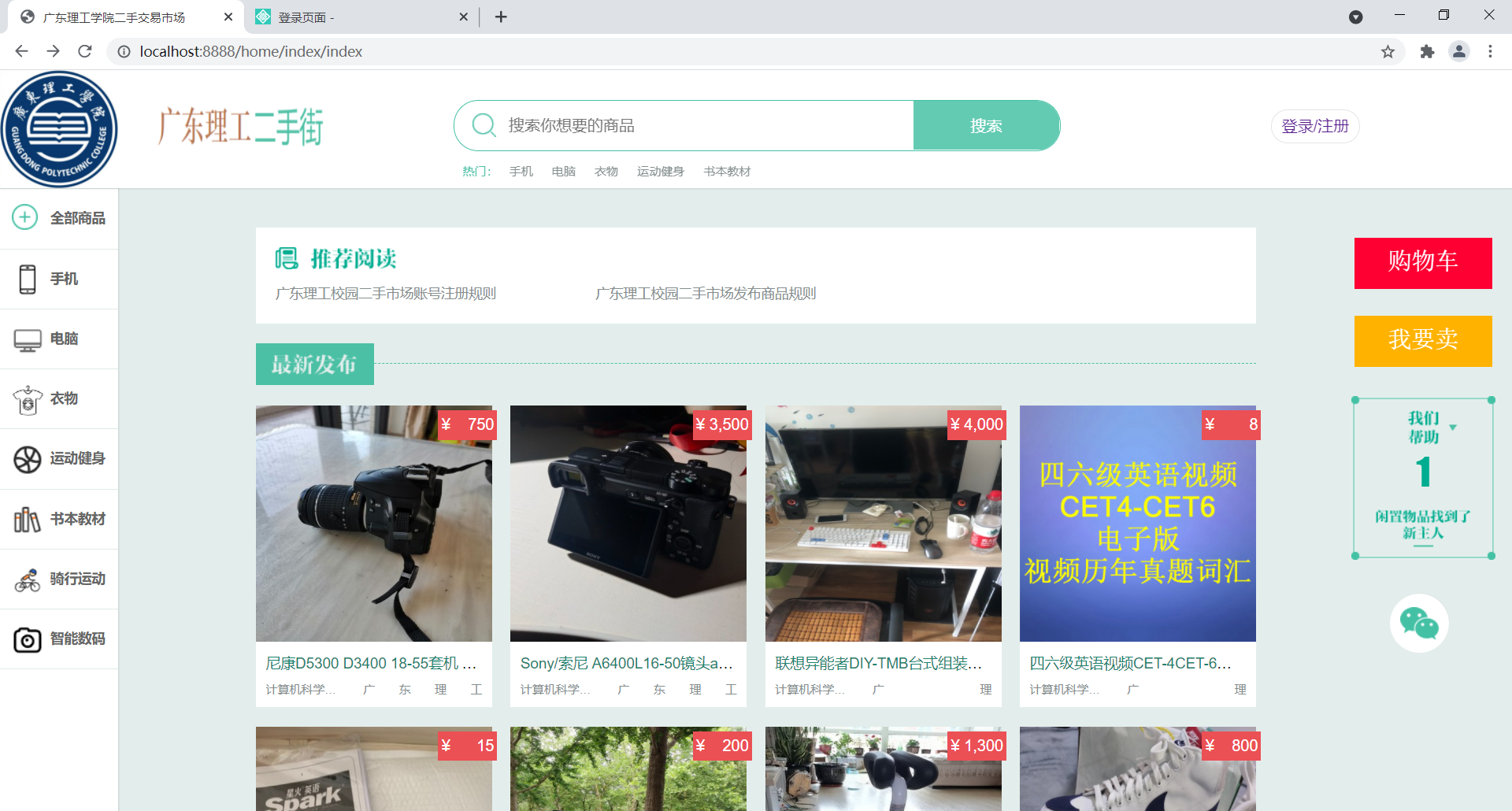
Task: Open the 全部商品 category
Action: point(78,218)
